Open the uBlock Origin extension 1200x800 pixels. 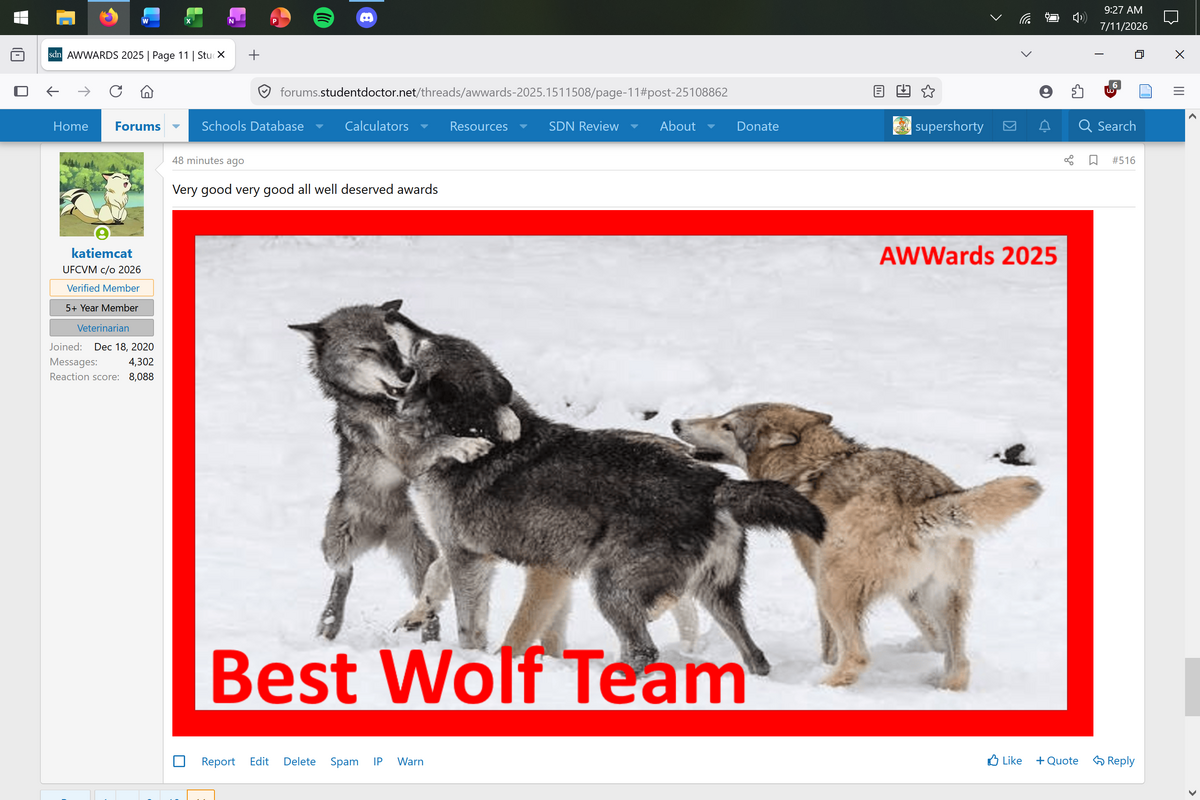click(1111, 90)
